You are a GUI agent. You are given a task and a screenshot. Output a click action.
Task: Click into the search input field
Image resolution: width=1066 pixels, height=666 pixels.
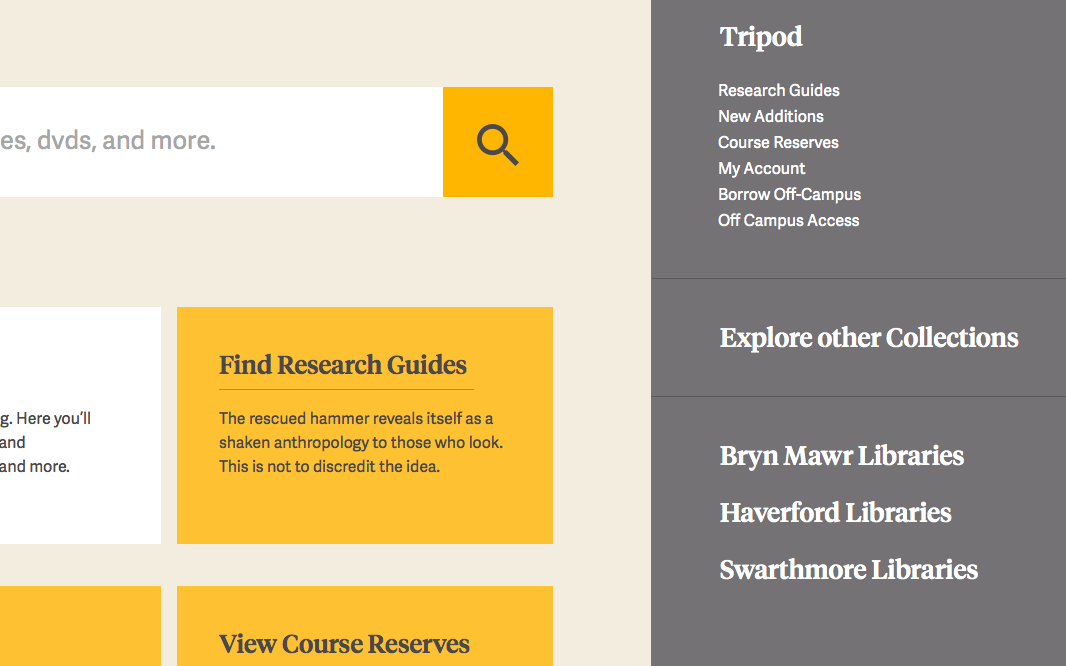[221, 142]
